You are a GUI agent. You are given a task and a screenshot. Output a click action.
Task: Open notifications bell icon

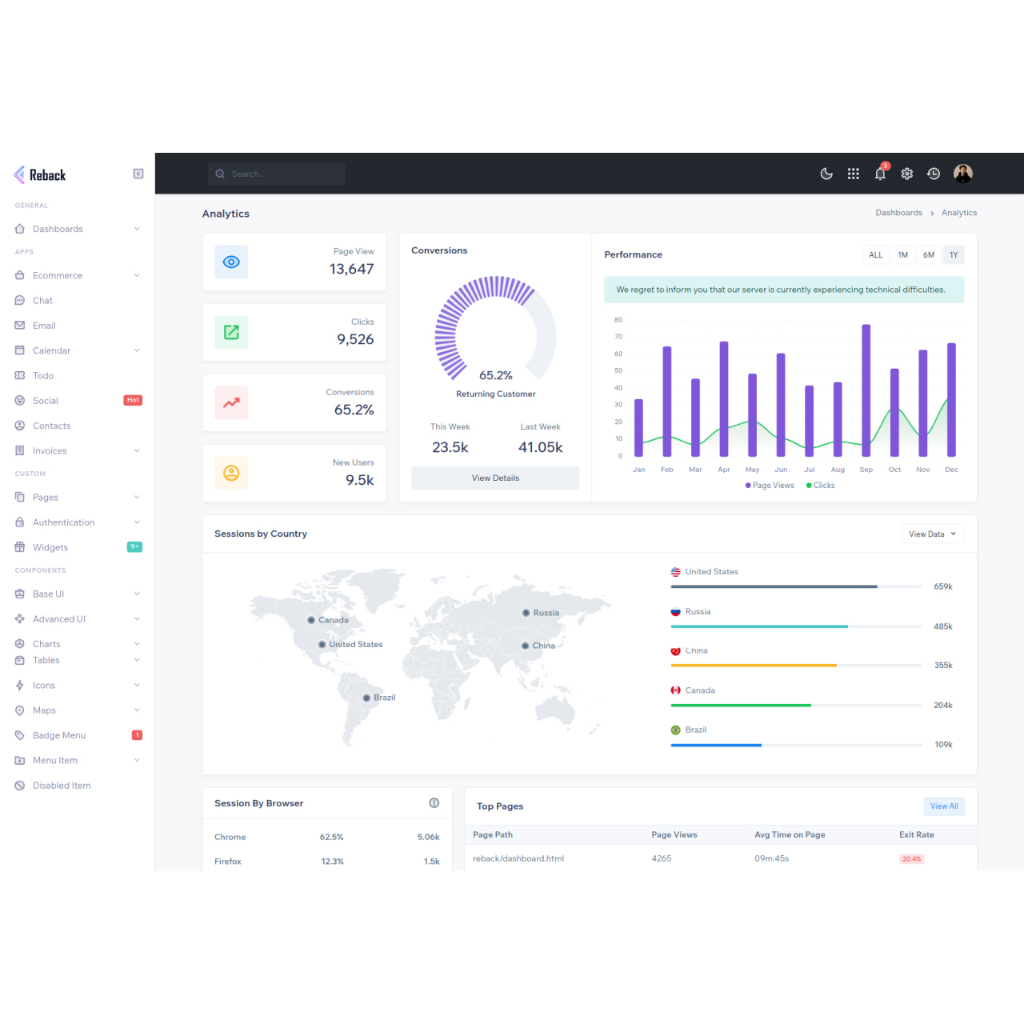pos(880,174)
